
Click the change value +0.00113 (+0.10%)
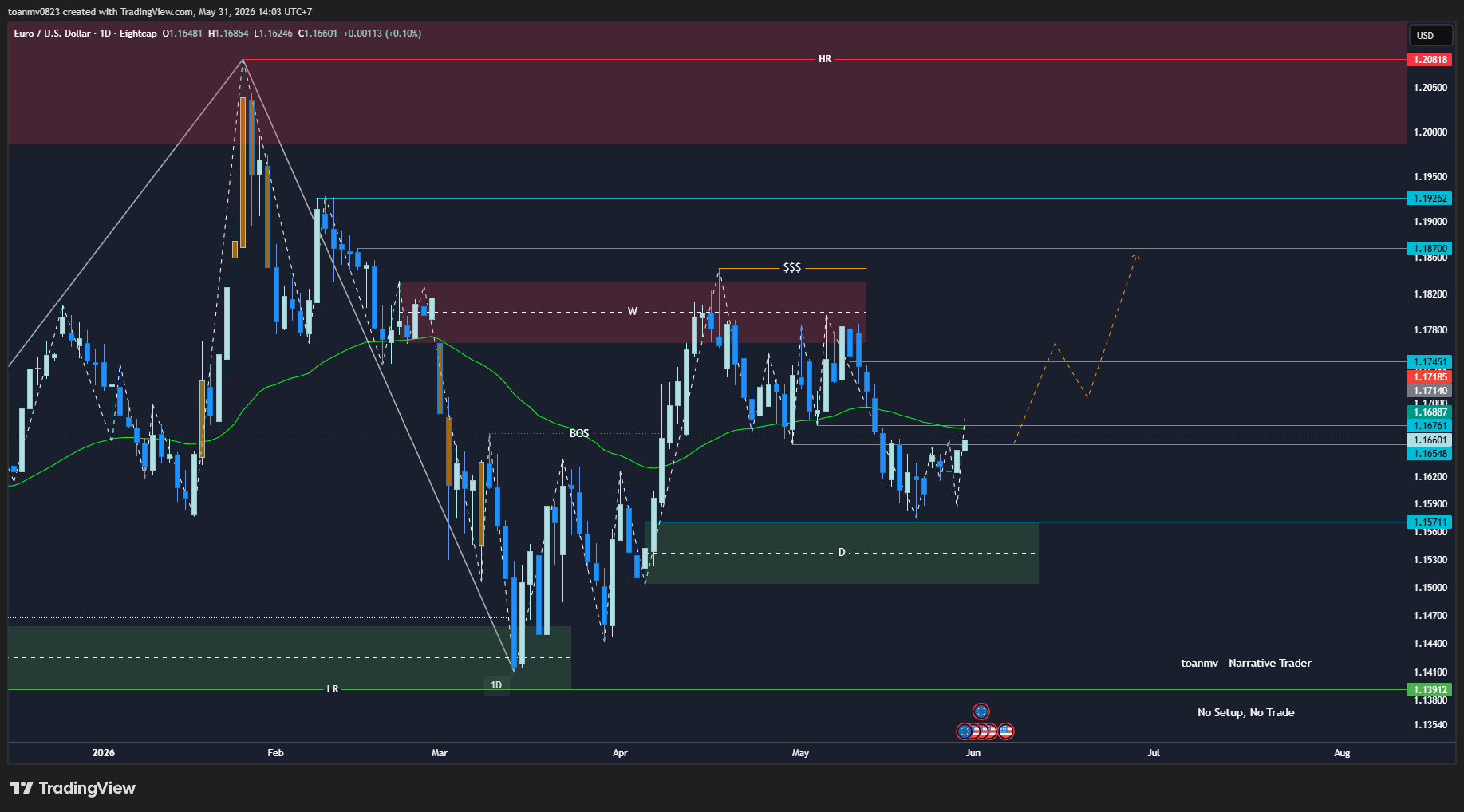(382, 34)
